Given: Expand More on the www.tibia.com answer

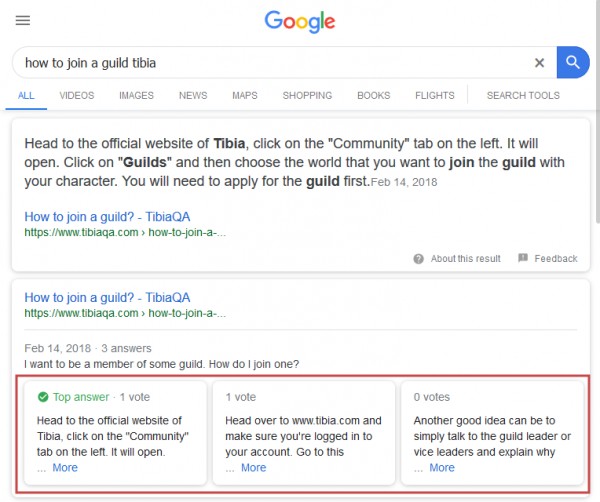Looking at the screenshot, I should [x=253, y=468].
